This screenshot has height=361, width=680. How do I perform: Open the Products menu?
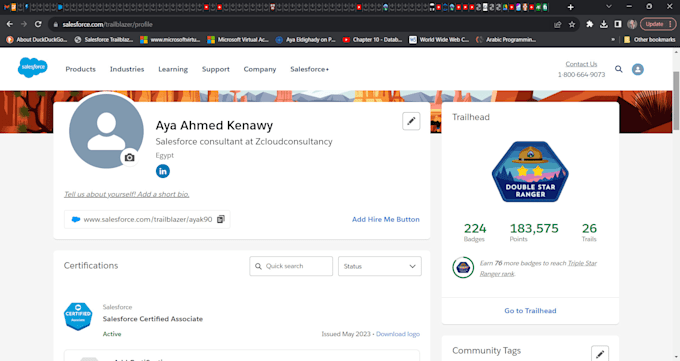(x=81, y=69)
